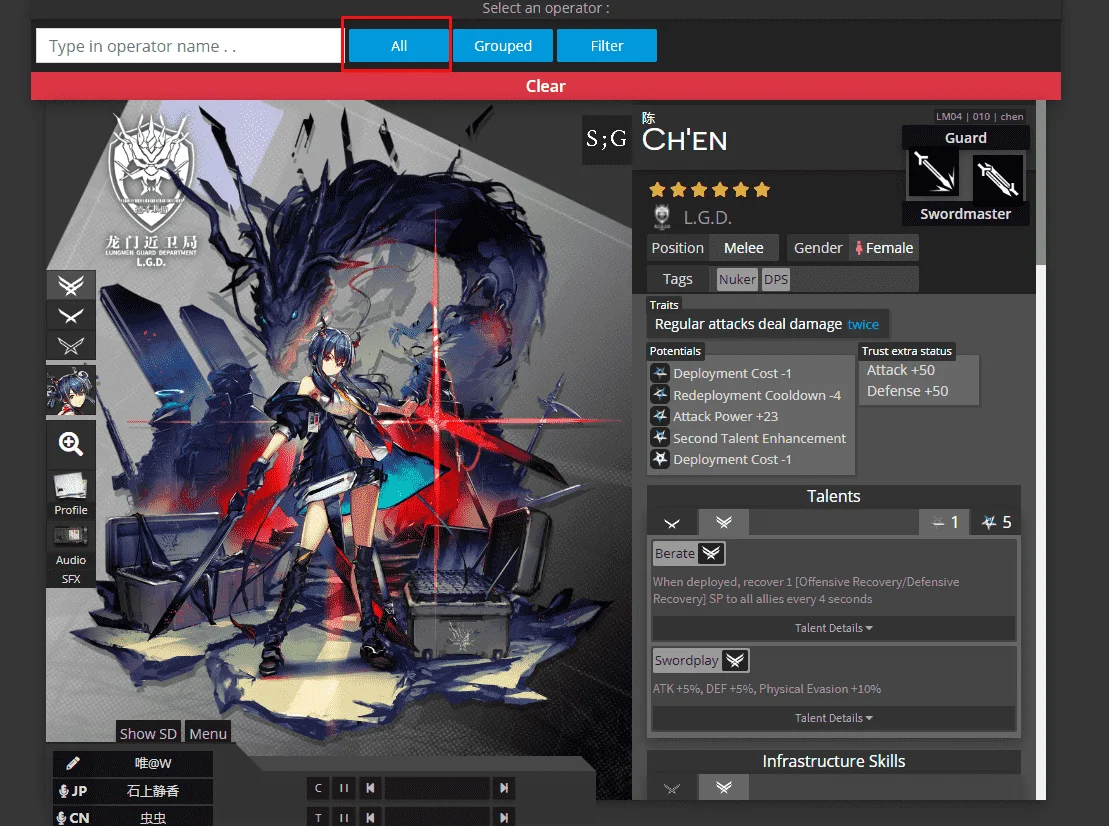Click the Swordmaster label
Viewport: 1109px width, 826px height.
(965, 214)
